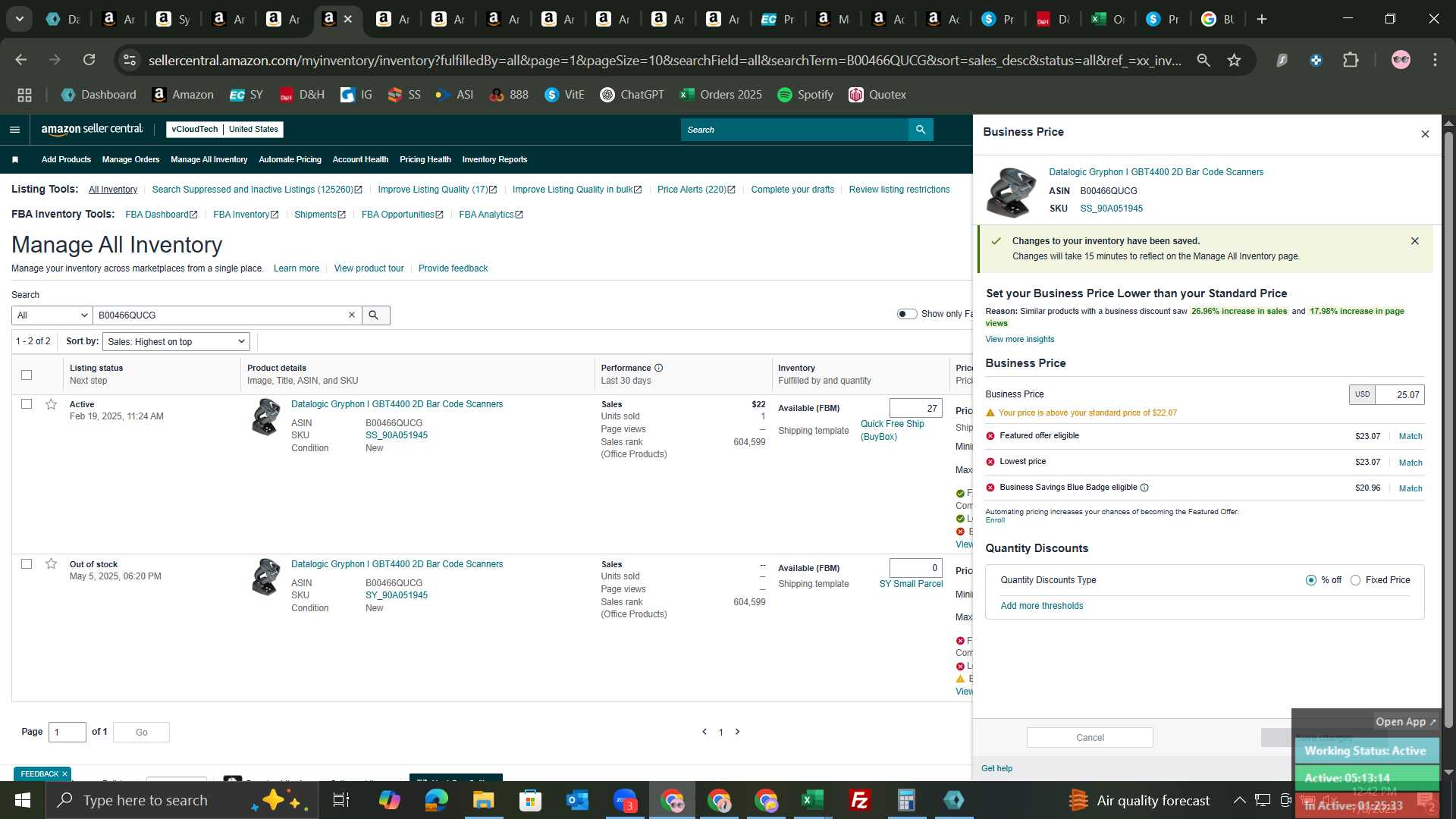Open Pricing Health menu
The height and width of the screenshot is (819, 1456).
(425, 160)
